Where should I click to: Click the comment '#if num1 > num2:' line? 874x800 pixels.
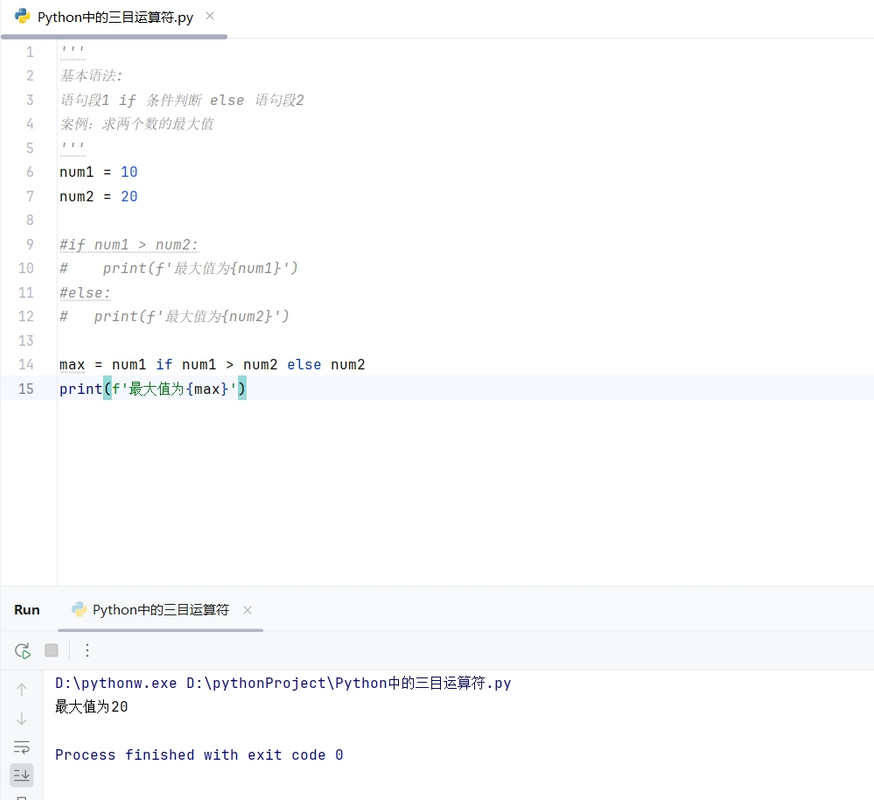pos(129,245)
